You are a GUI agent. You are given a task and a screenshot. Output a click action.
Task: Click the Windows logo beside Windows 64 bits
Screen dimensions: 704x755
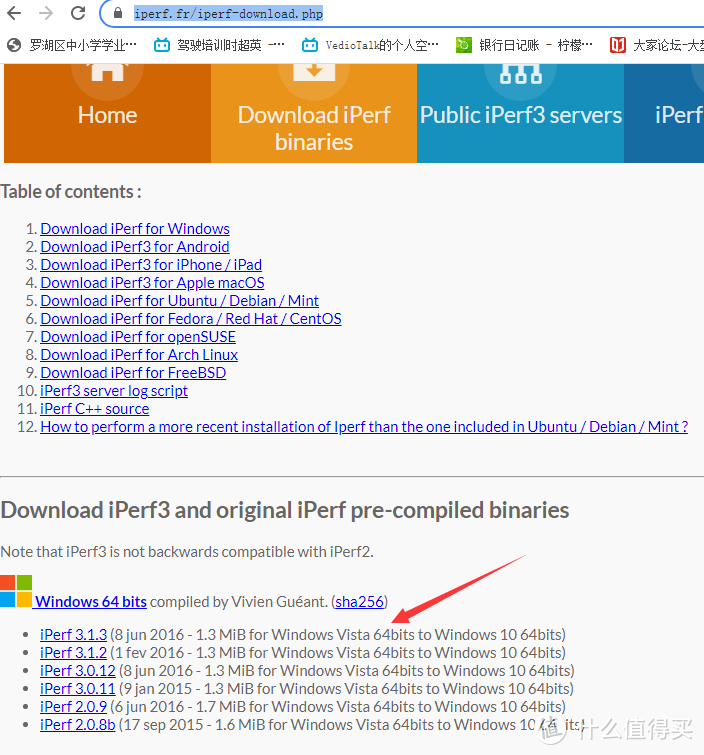click(x=16, y=591)
